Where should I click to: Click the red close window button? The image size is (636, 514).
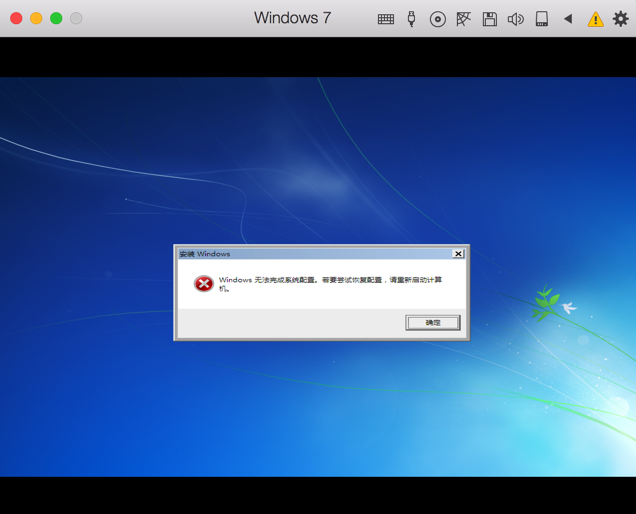pyautogui.click(x=16, y=18)
